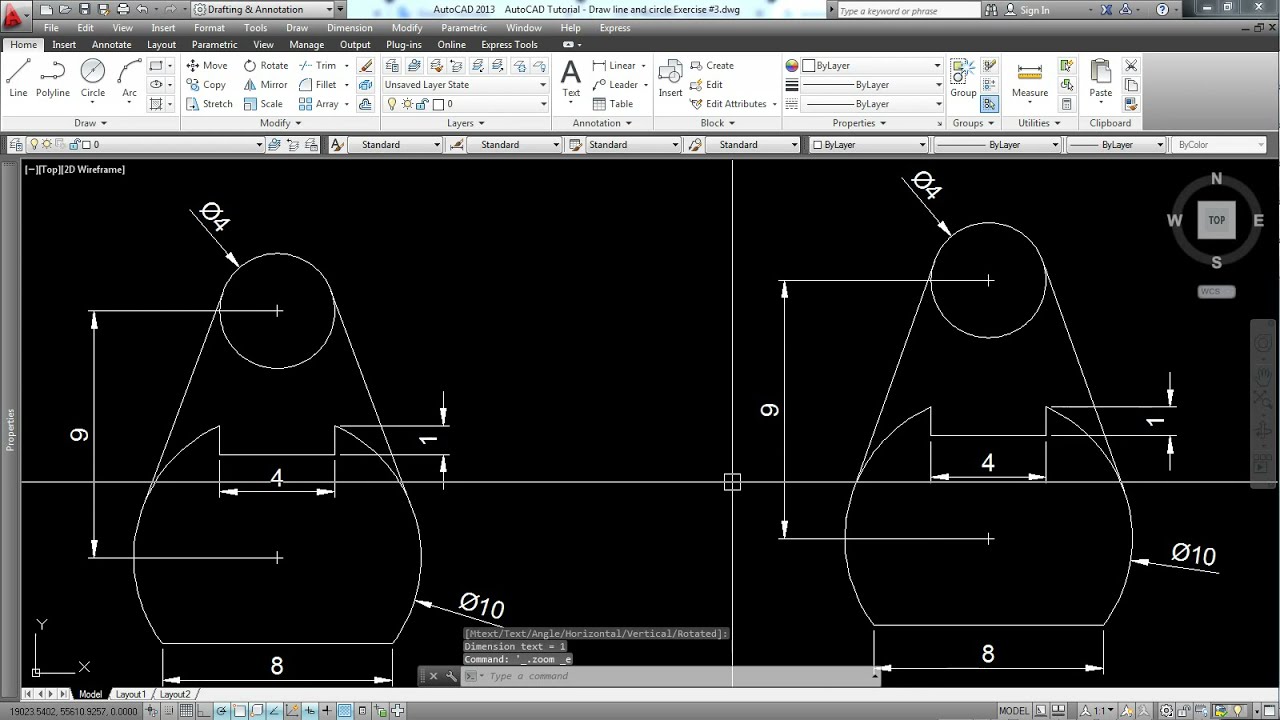This screenshot has width=1280, height=720.
Task: Click the Stretch tool
Action: click(x=209, y=103)
